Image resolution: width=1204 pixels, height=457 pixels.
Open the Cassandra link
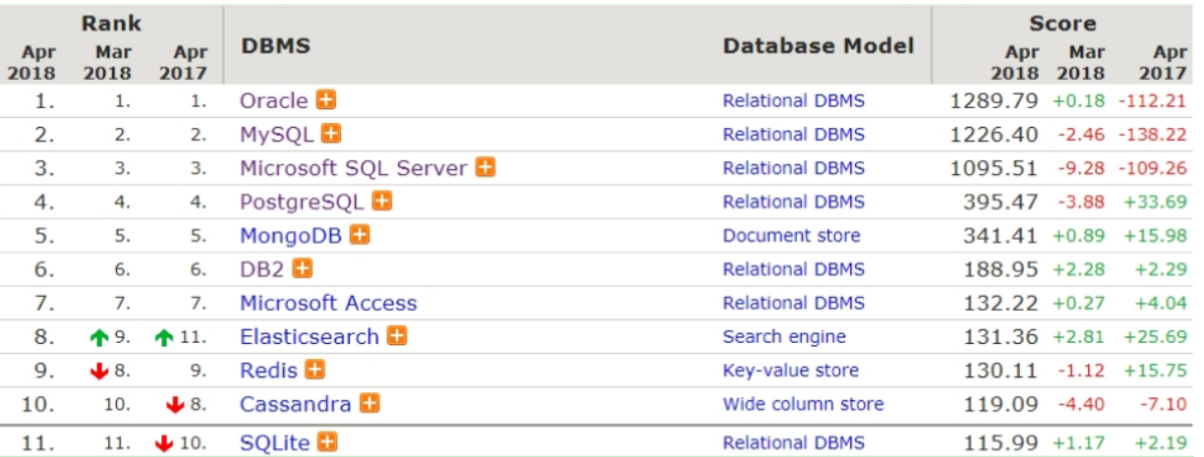pos(296,404)
